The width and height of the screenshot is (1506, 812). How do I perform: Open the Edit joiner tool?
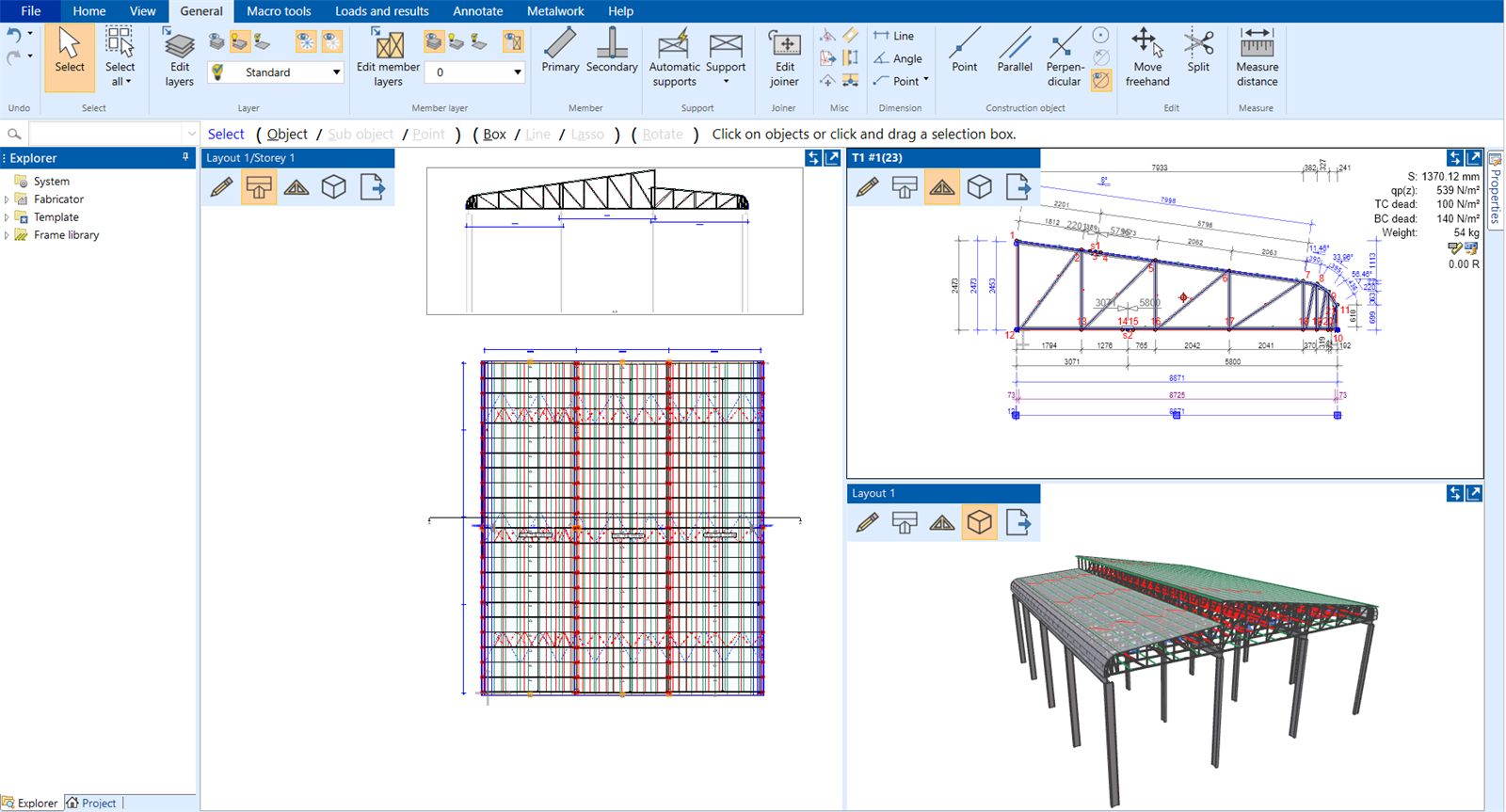tap(784, 57)
